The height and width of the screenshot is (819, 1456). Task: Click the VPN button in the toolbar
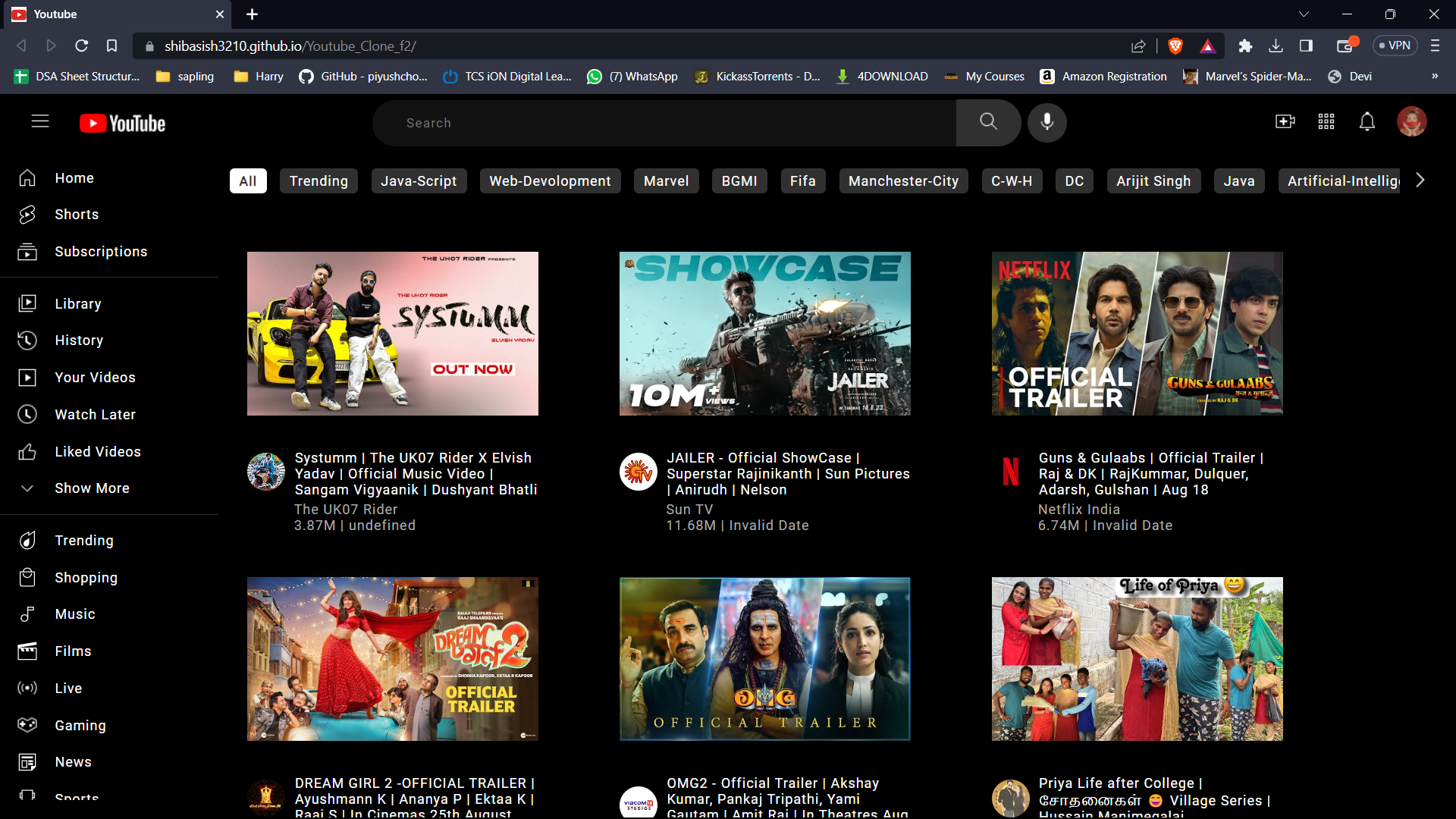coord(1395,45)
